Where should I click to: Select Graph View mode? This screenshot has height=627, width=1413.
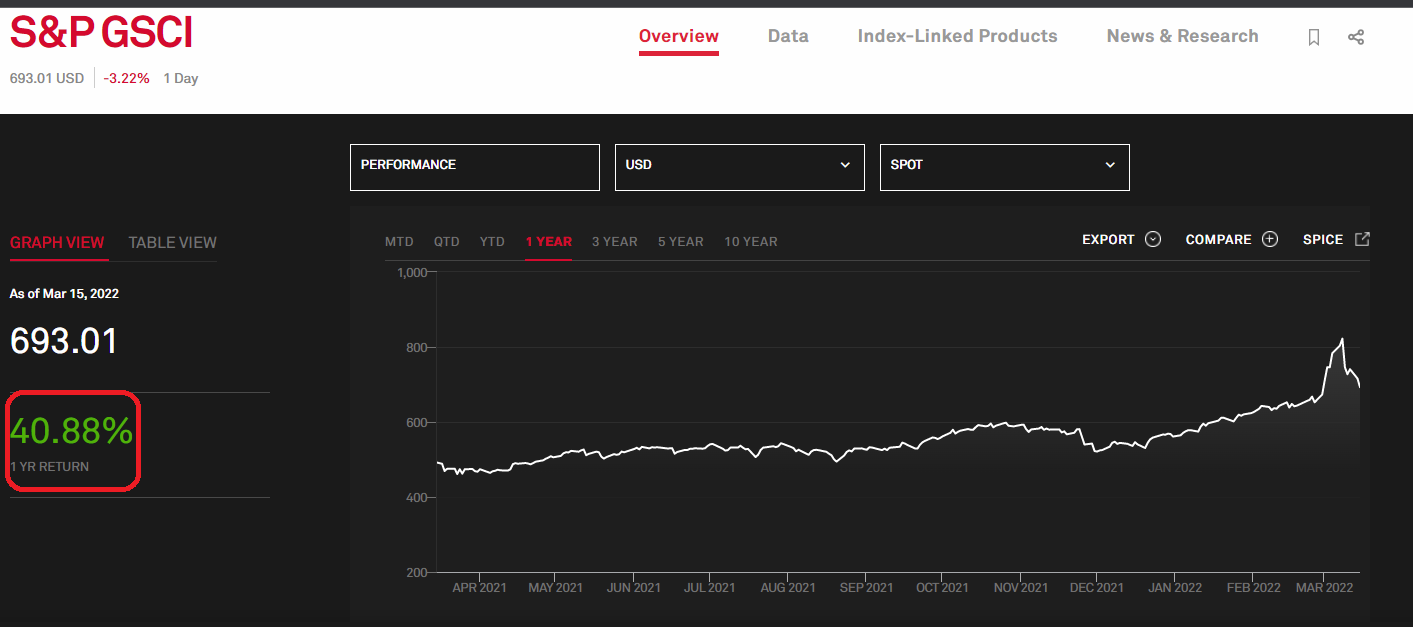(x=57, y=242)
